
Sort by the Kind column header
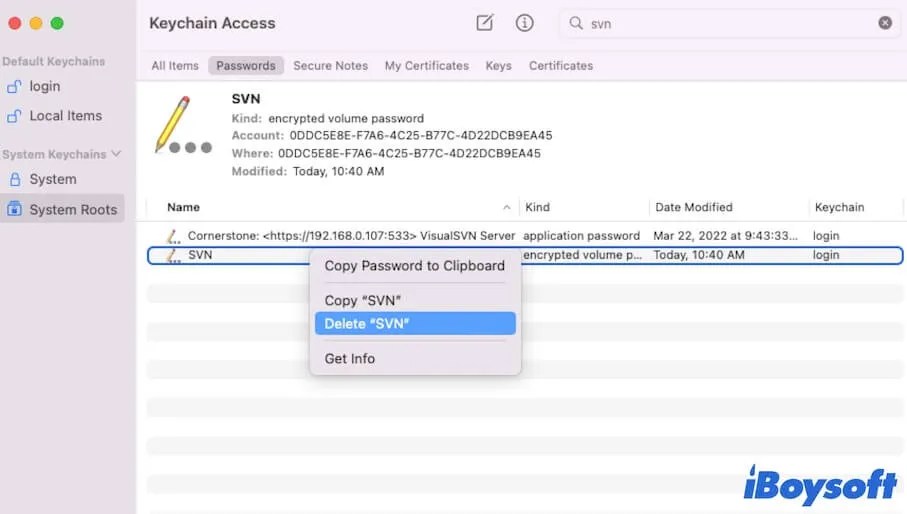pos(537,207)
